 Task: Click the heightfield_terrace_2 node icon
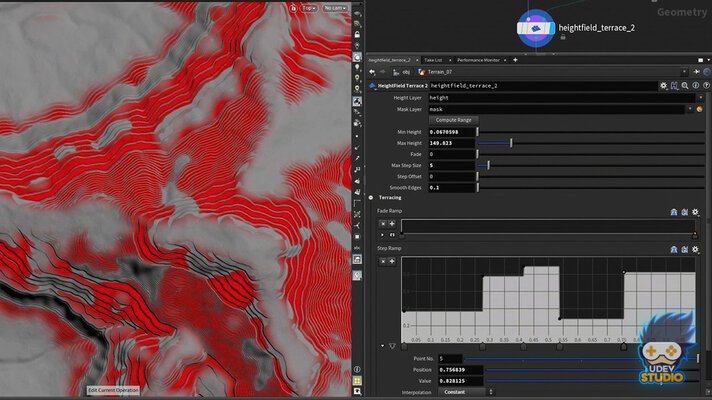coord(537,29)
